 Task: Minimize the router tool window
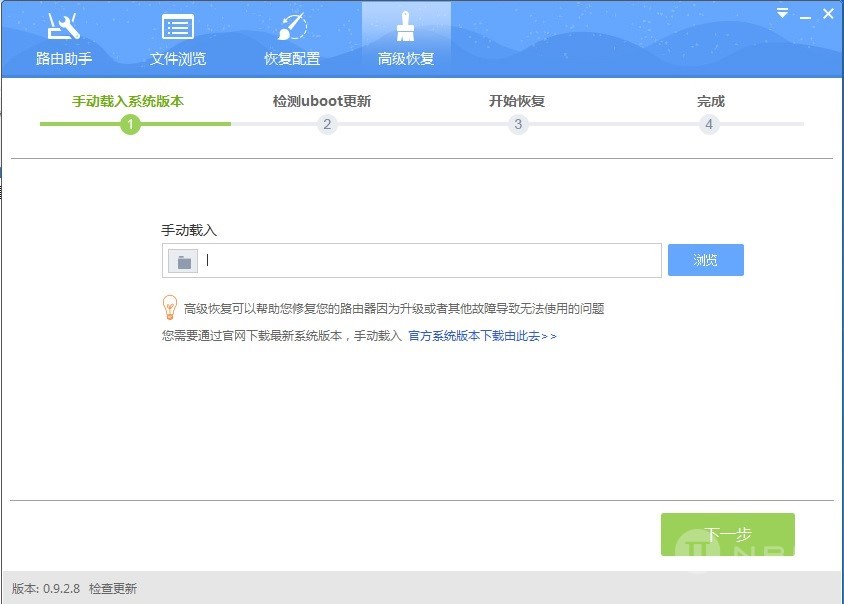(805, 16)
